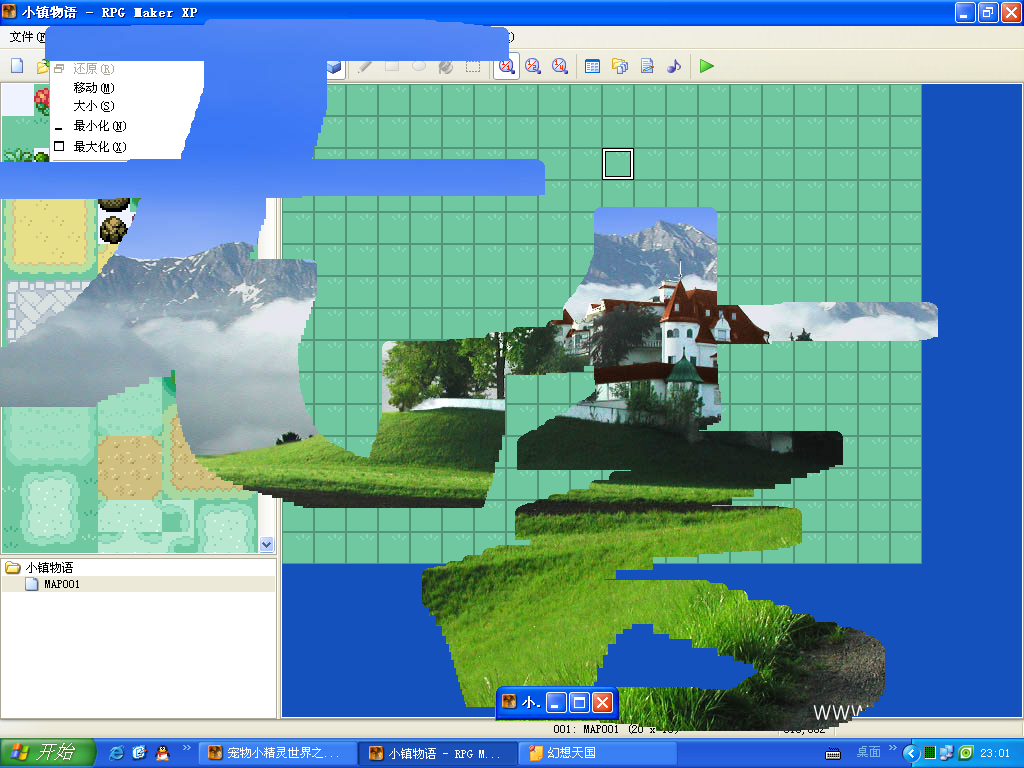Select the ellipse drawing tool
The image size is (1024, 768).
pos(419,66)
